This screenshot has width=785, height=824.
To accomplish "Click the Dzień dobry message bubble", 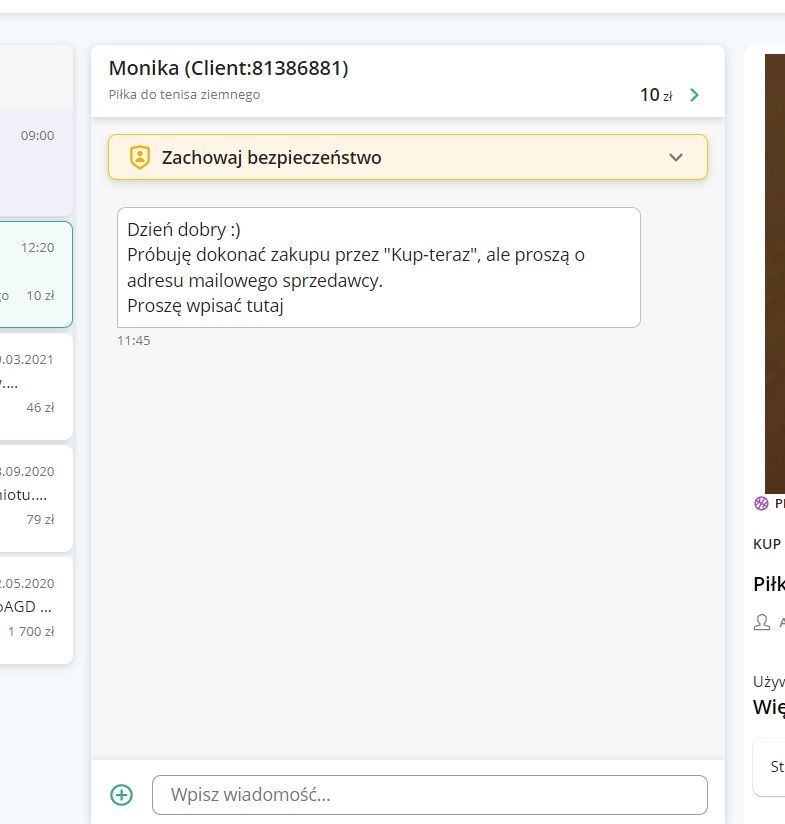I will 378,267.
